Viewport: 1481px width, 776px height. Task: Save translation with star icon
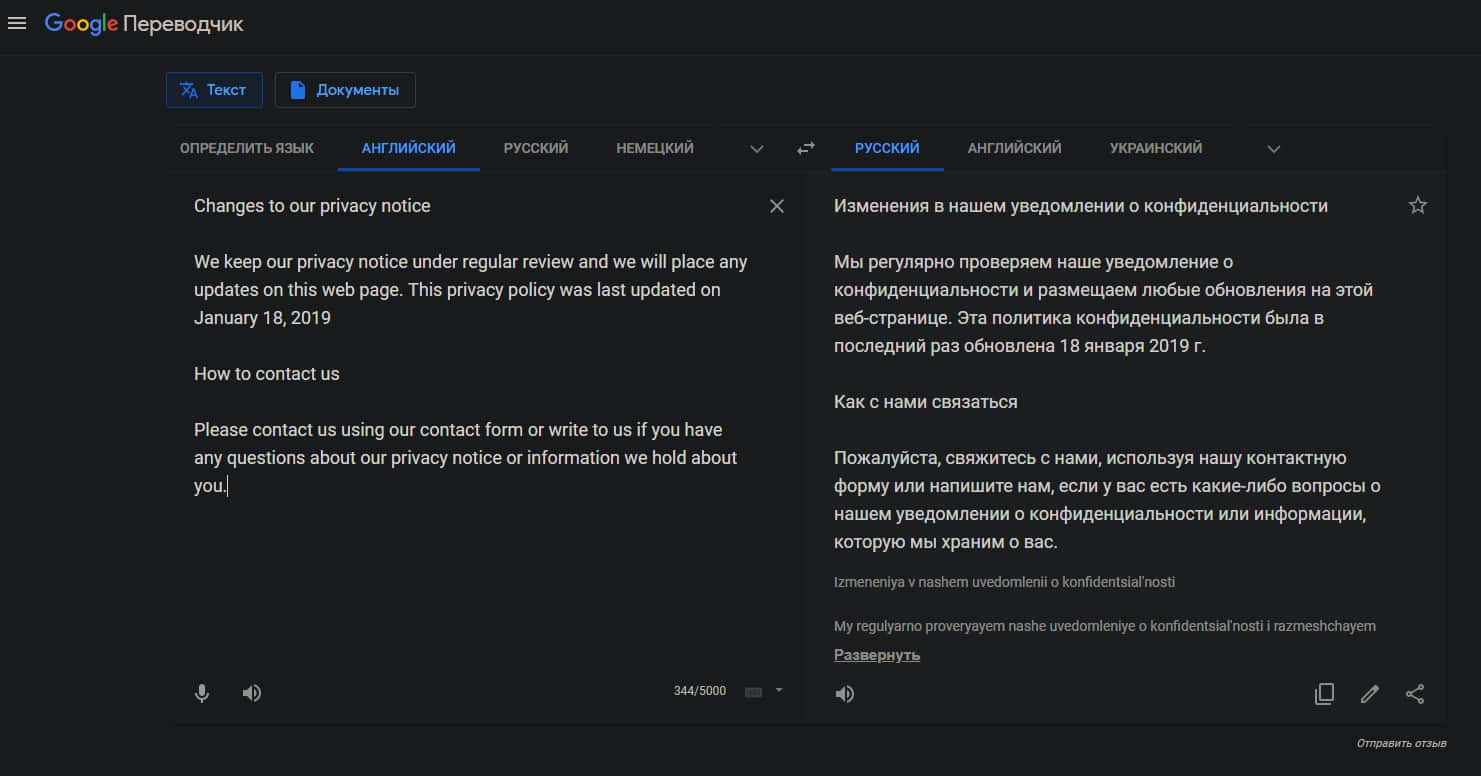(x=1417, y=206)
